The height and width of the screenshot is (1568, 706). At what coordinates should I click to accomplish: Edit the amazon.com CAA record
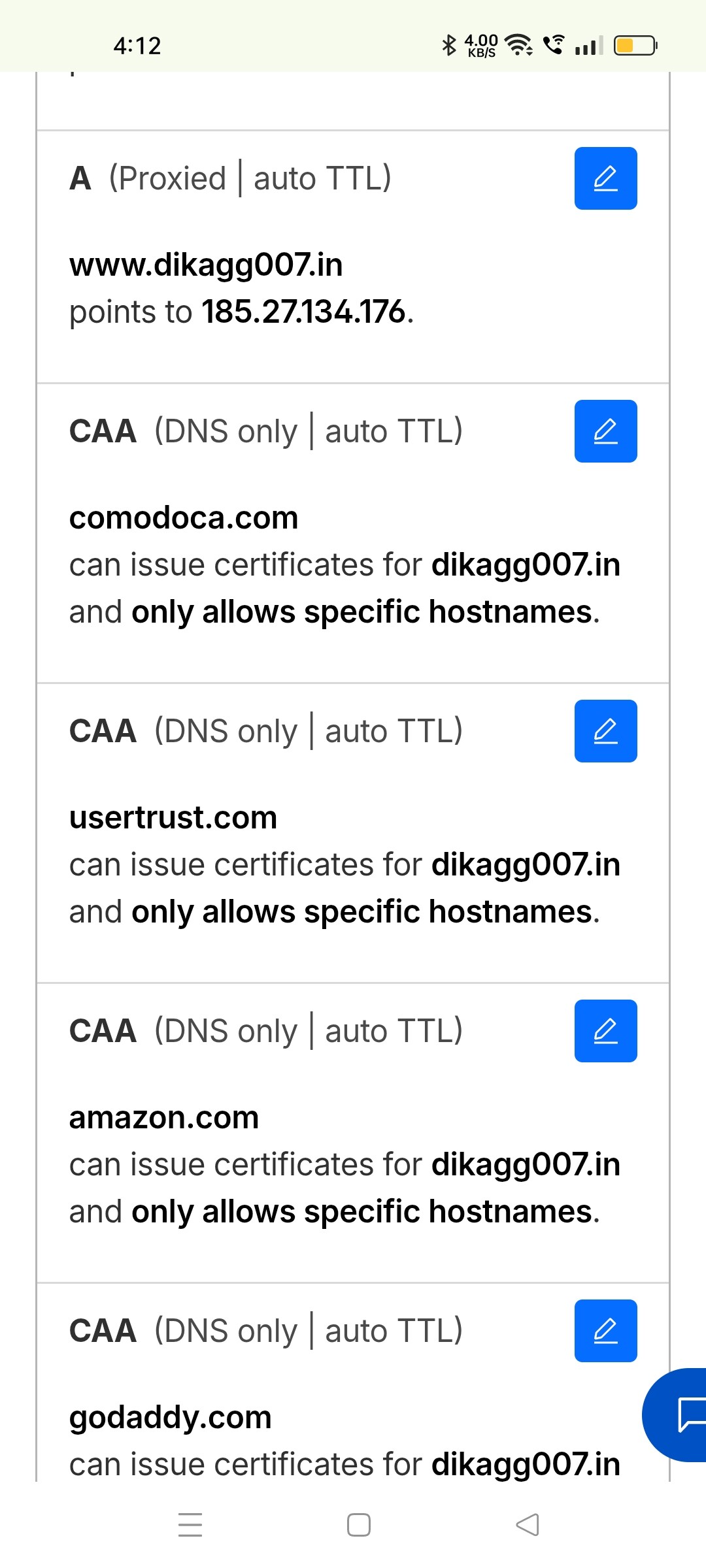[605, 1031]
